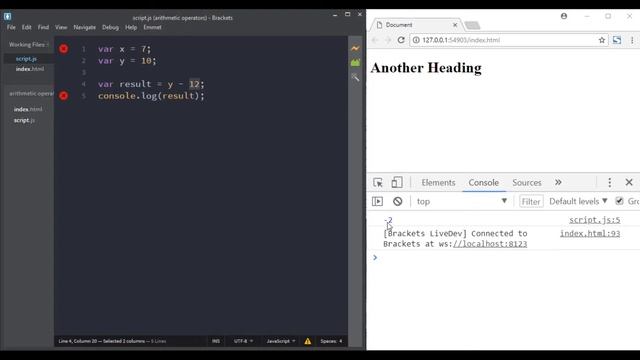This screenshot has width=640, height=360.
Task: Close the DevTools panel
Action: pyautogui.click(x=629, y=182)
